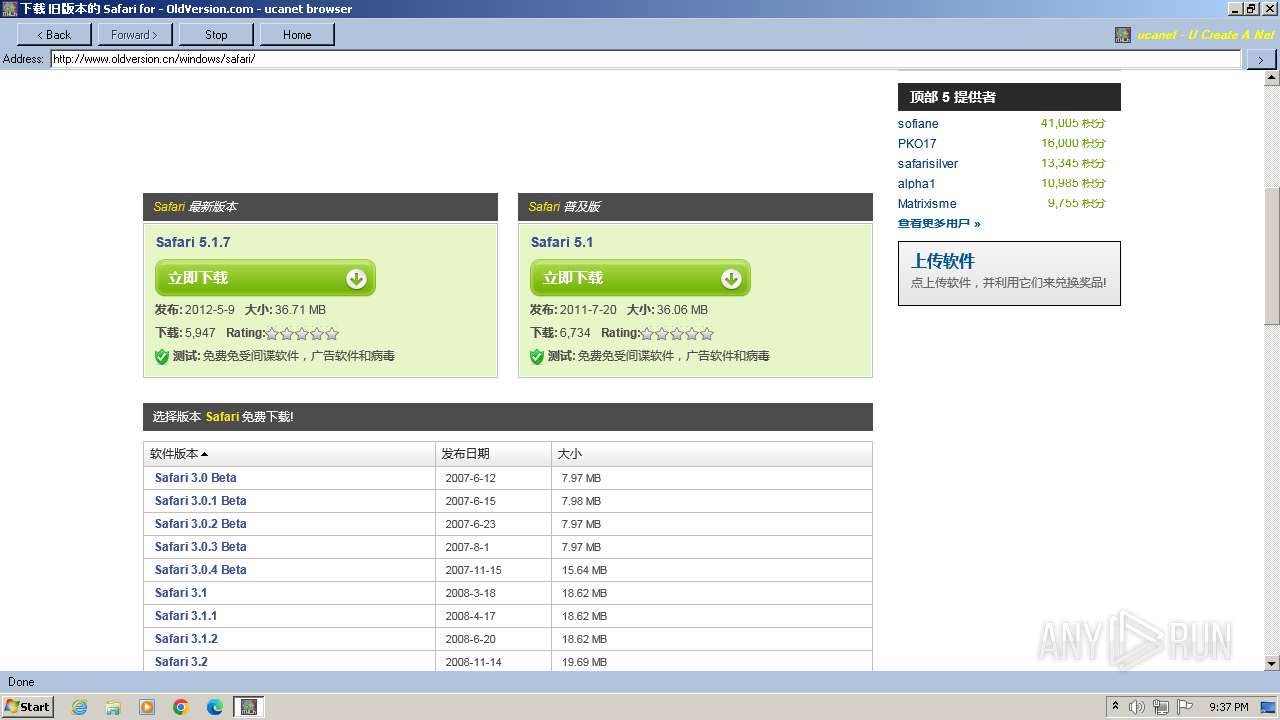Click the Go arrow button beside address
Image resolution: width=1280 pixels, height=720 pixels.
1260,59
